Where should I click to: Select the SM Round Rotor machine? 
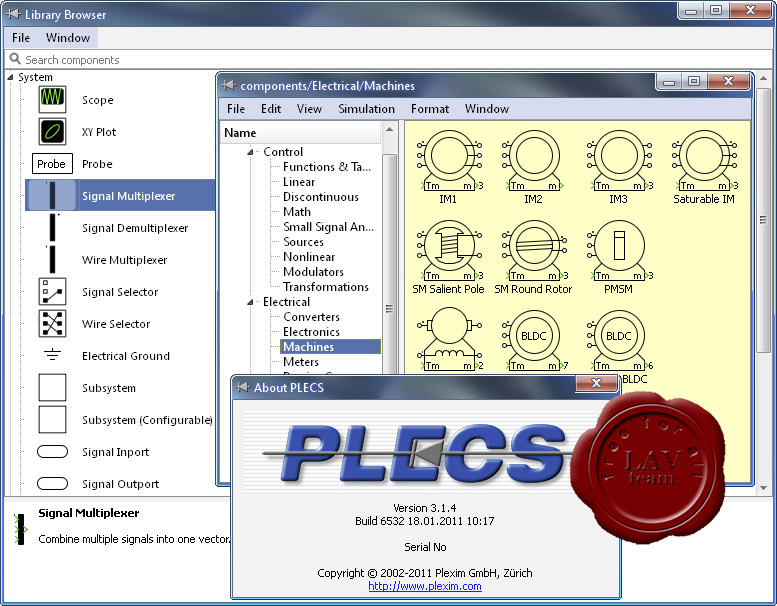coord(535,250)
